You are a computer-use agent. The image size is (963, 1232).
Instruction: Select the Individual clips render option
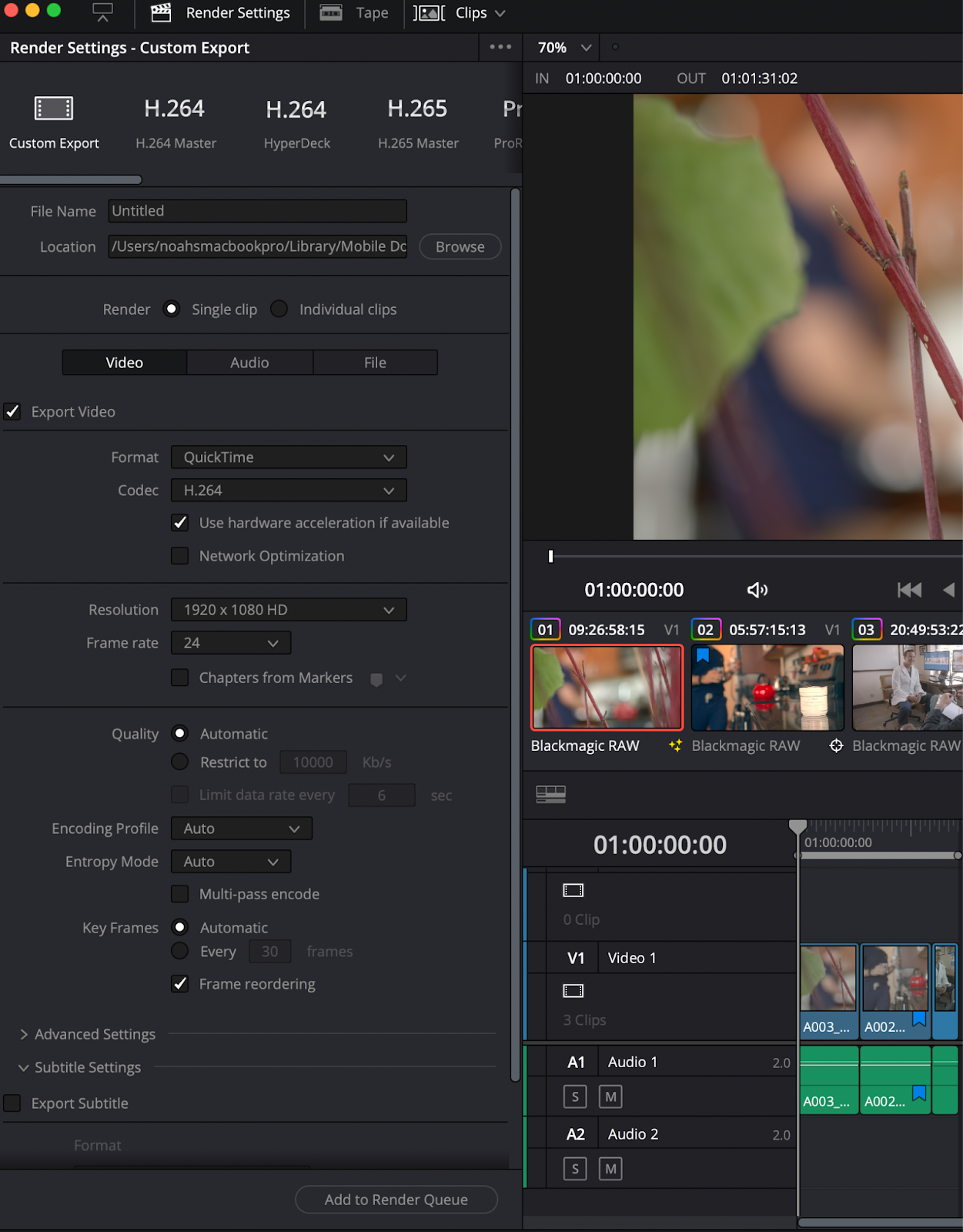(x=279, y=309)
